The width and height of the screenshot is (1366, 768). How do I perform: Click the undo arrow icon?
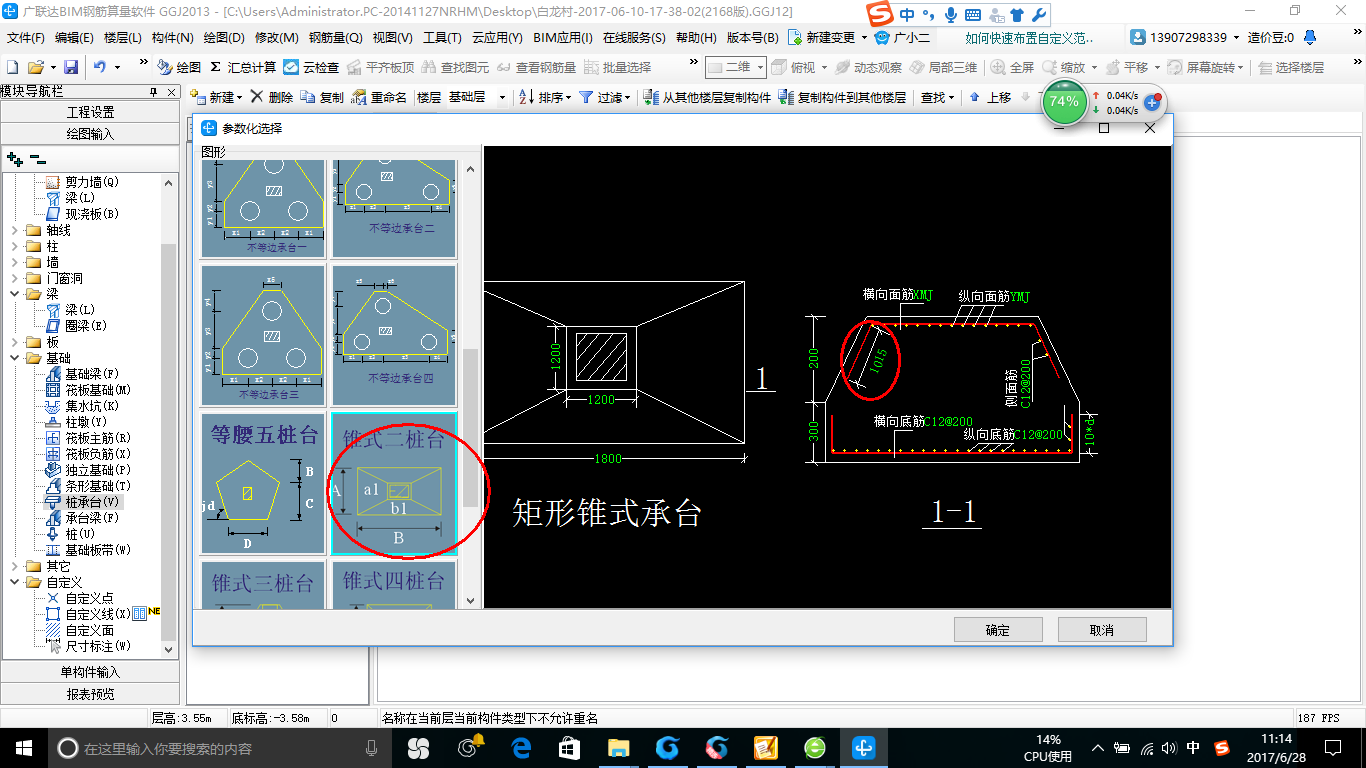pos(100,67)
